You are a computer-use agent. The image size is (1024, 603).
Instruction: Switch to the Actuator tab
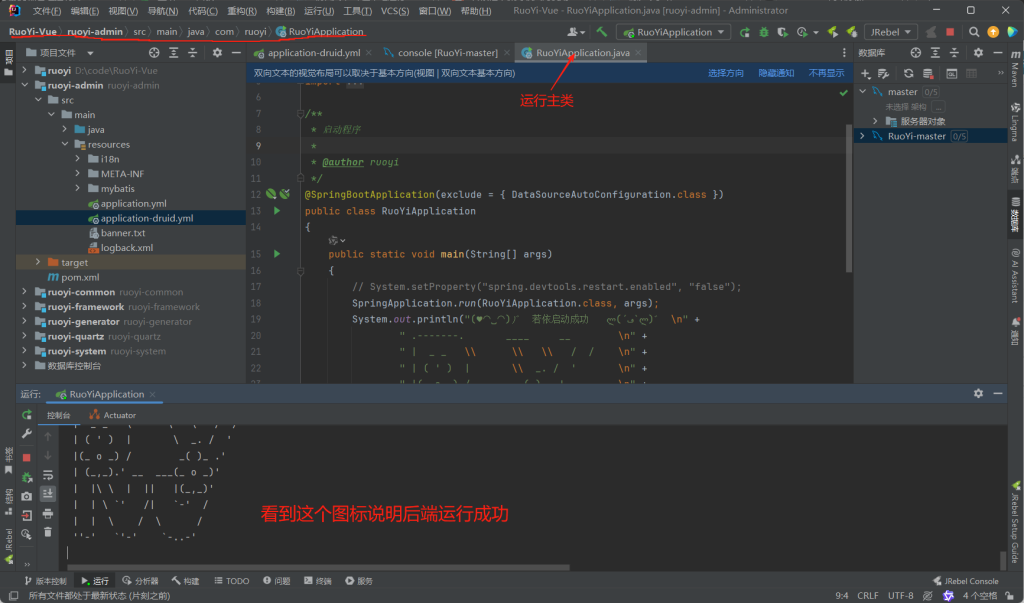click(x=112, y=415)
